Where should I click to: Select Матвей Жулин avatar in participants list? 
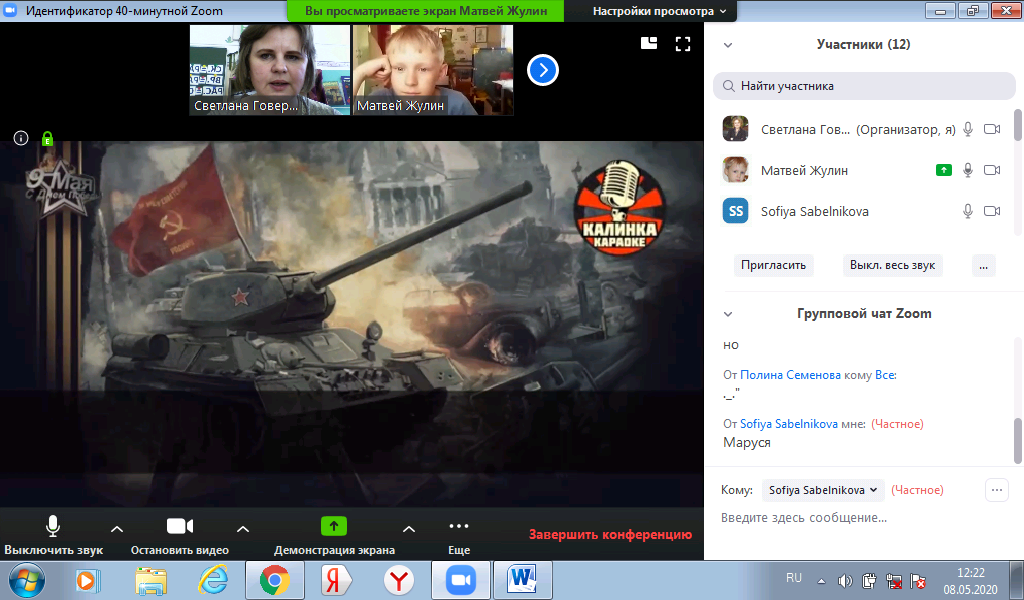(x=735, y=170)
